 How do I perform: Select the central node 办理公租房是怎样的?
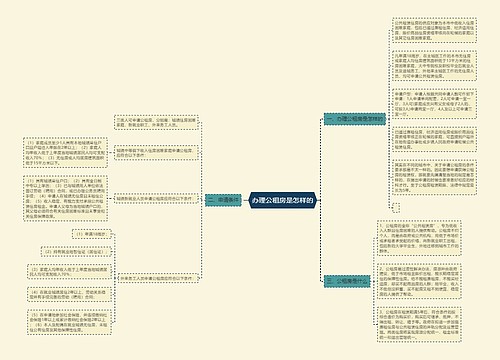coord(282,200)
